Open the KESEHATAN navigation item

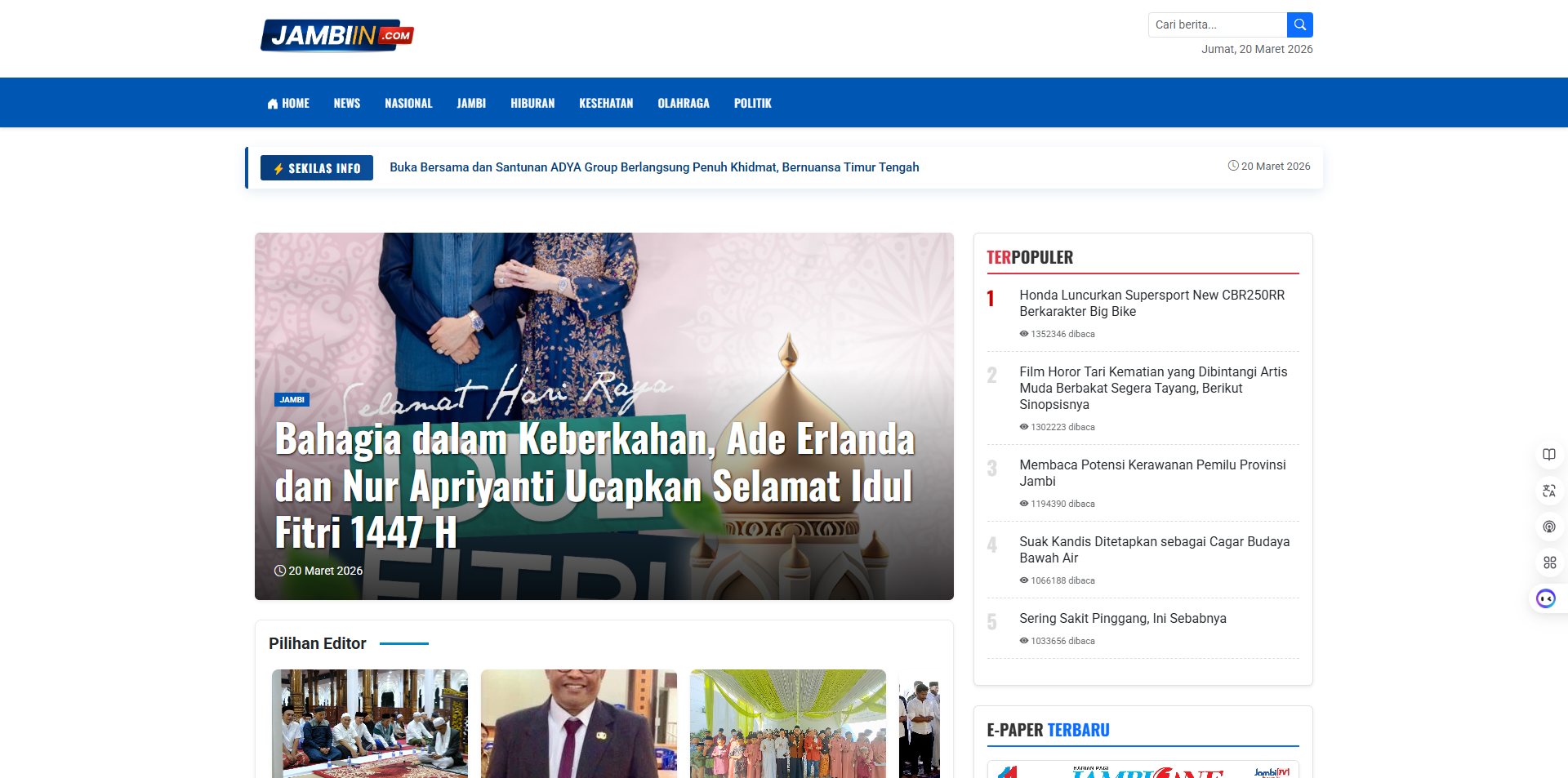click(606, 103)
